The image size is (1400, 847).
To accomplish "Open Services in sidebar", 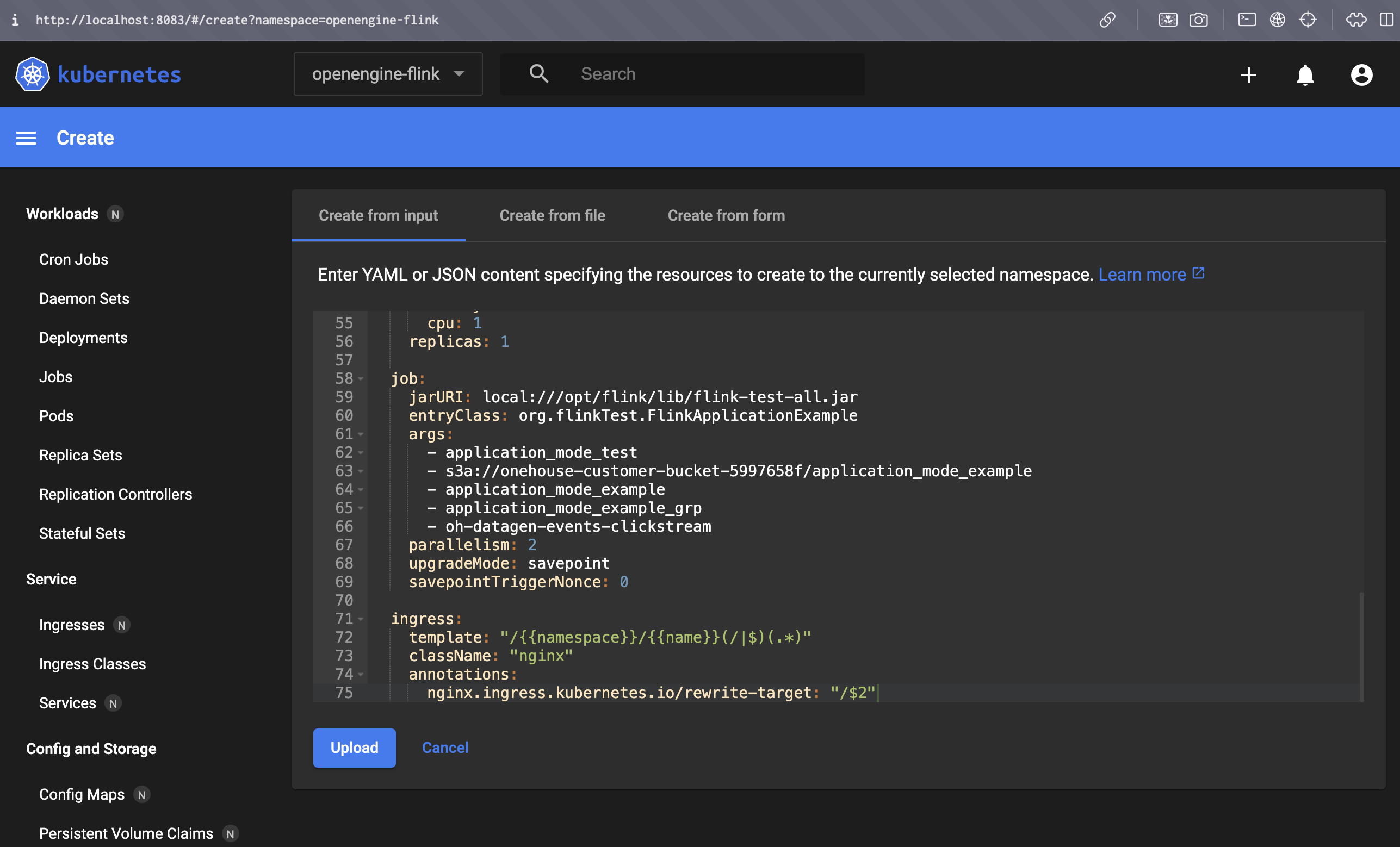I will tap(67, 704).
